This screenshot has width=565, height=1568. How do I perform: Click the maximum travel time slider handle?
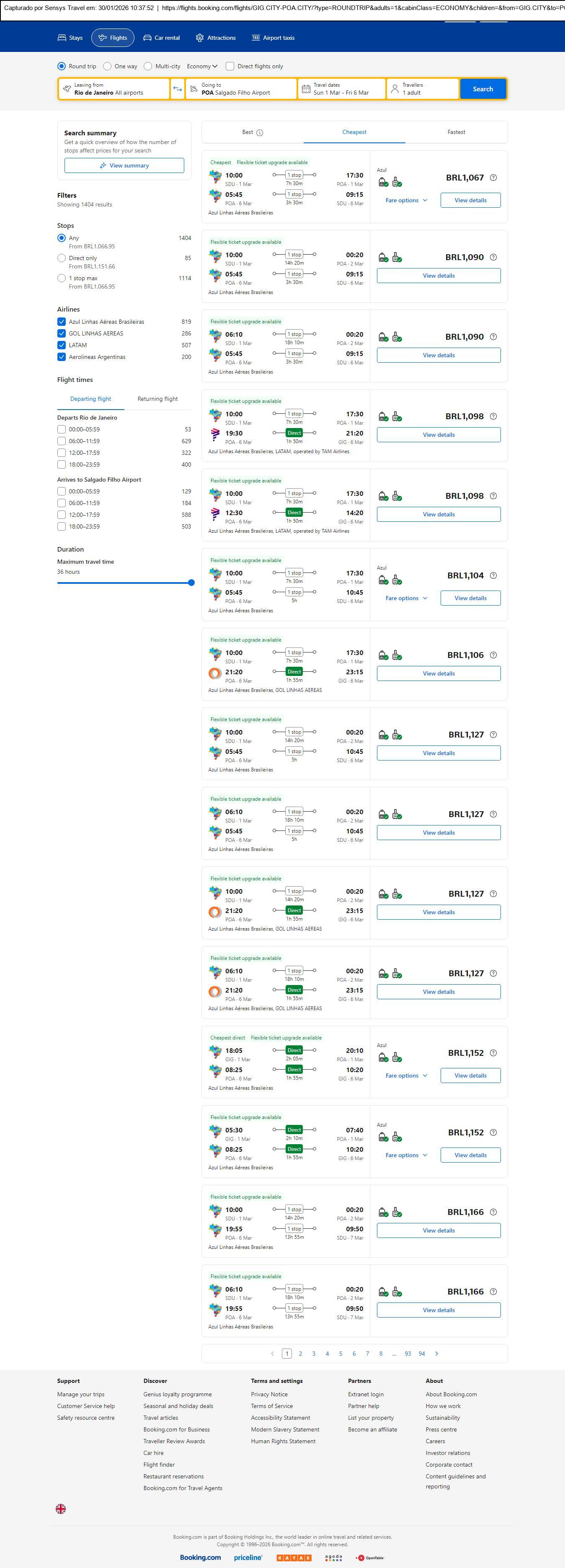(191, 583)
